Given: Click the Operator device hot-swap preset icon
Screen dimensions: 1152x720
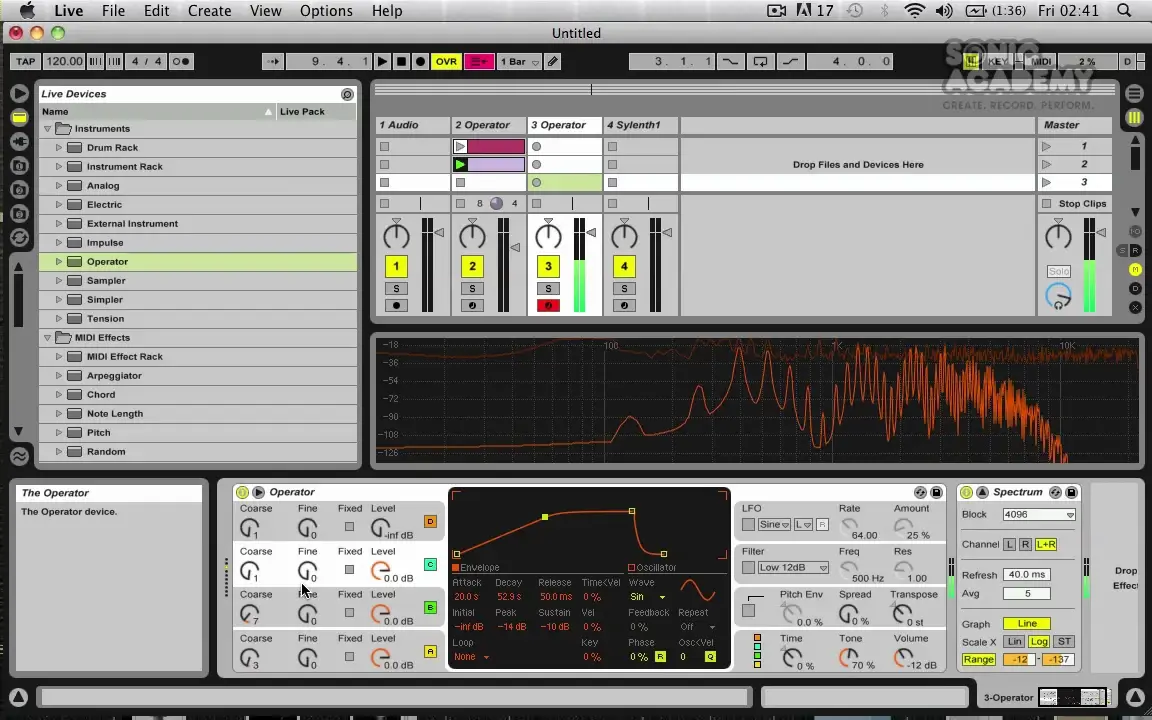Looking at the screenshot, I should coord(920,492).
